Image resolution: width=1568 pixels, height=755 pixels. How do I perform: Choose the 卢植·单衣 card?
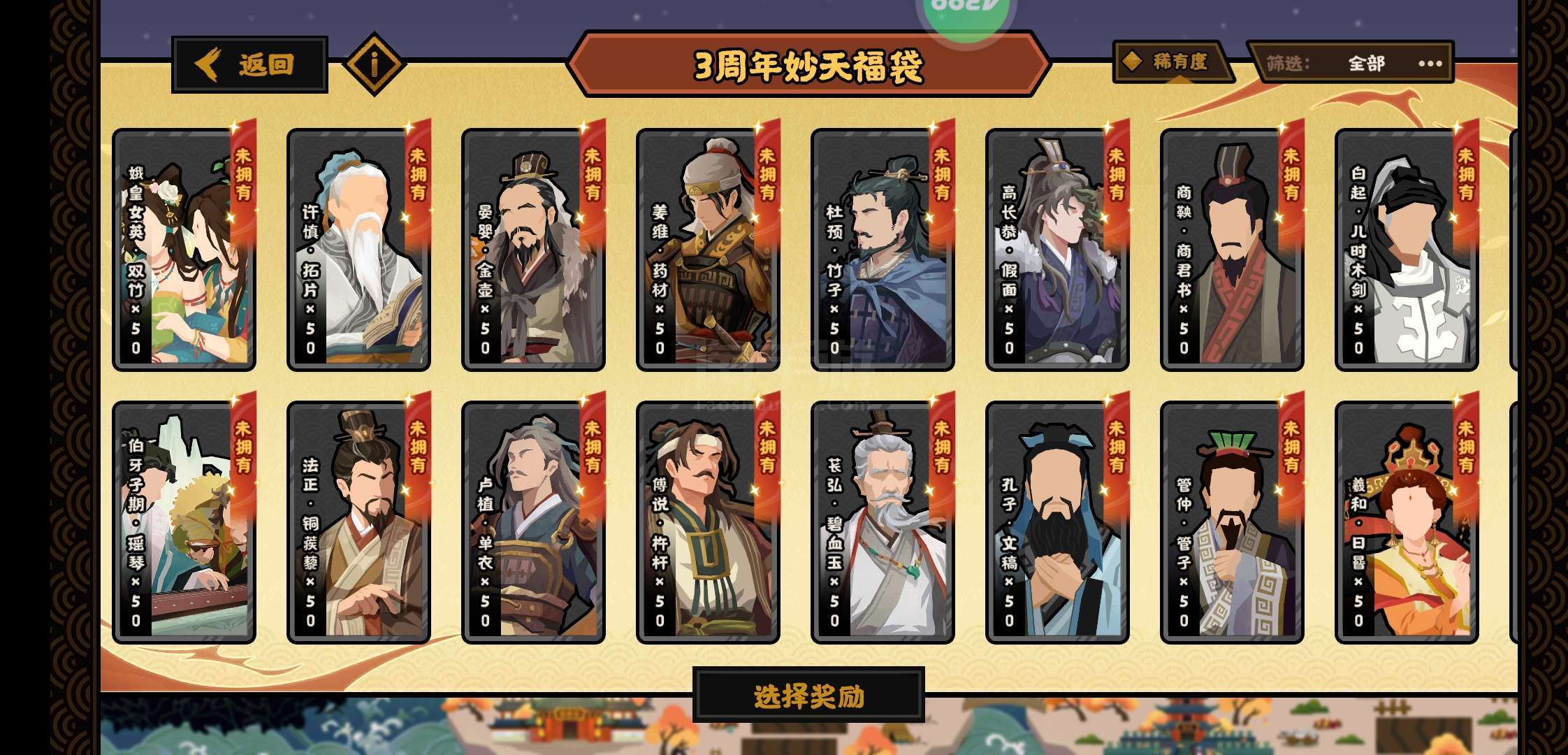click(x=533, y=522)
